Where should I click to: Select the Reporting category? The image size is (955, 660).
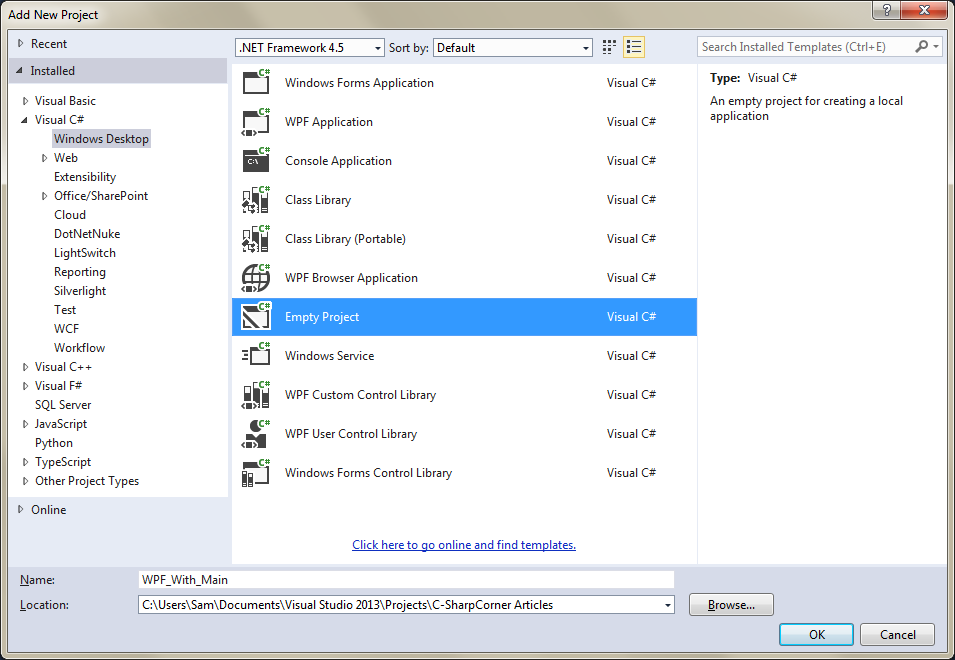[80, 272]
